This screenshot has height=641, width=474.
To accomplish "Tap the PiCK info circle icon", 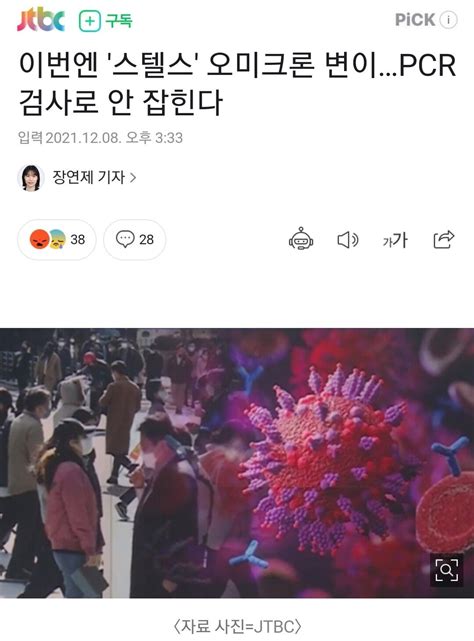I will (448, 20).
